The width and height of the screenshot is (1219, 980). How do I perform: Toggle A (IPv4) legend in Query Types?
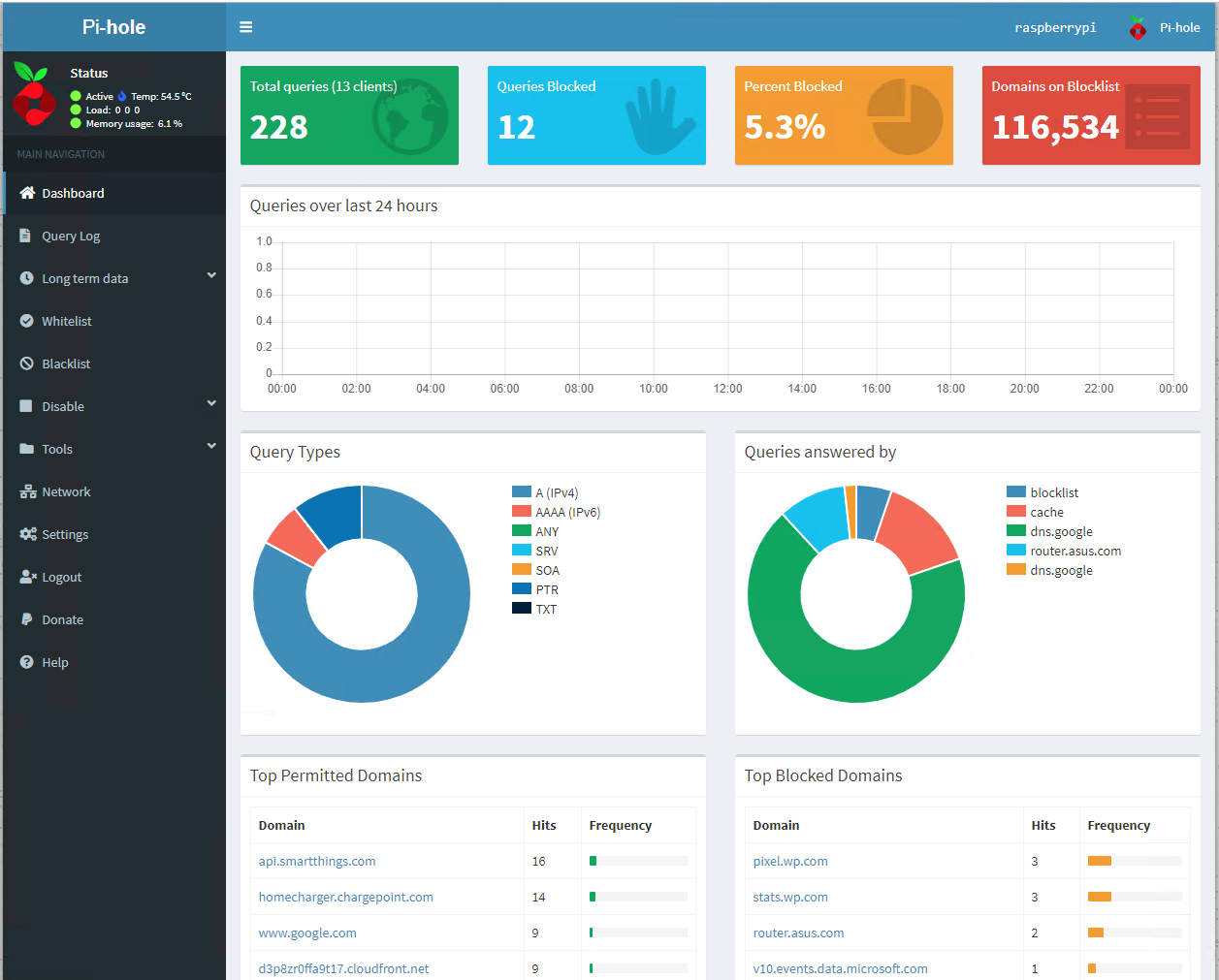(x=546, y=492)
